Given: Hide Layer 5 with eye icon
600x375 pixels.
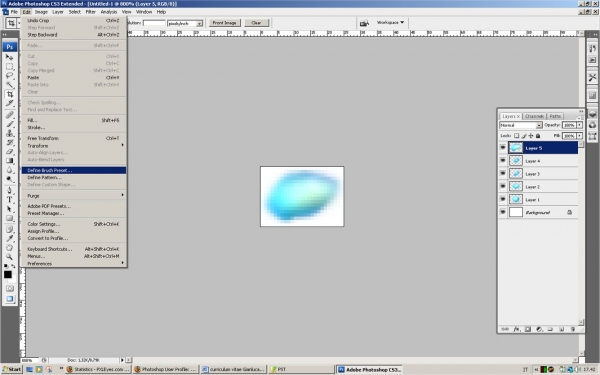Looking at the screenshot, I should 503,148.
